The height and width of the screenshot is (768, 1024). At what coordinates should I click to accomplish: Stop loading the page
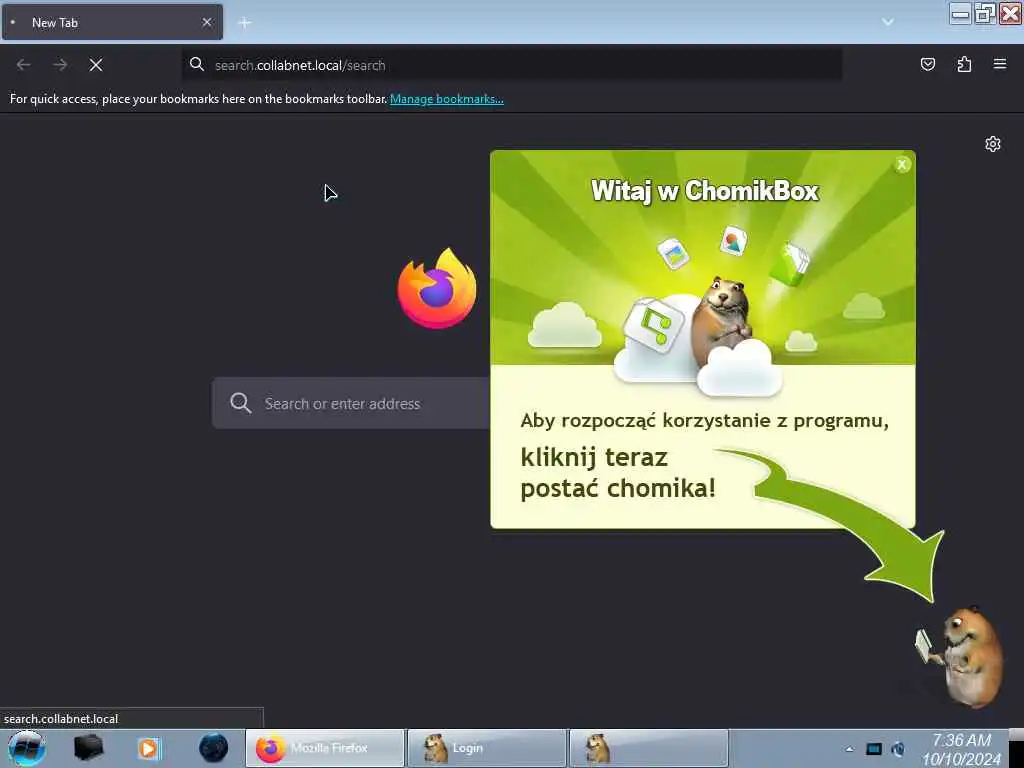point(96,65)
